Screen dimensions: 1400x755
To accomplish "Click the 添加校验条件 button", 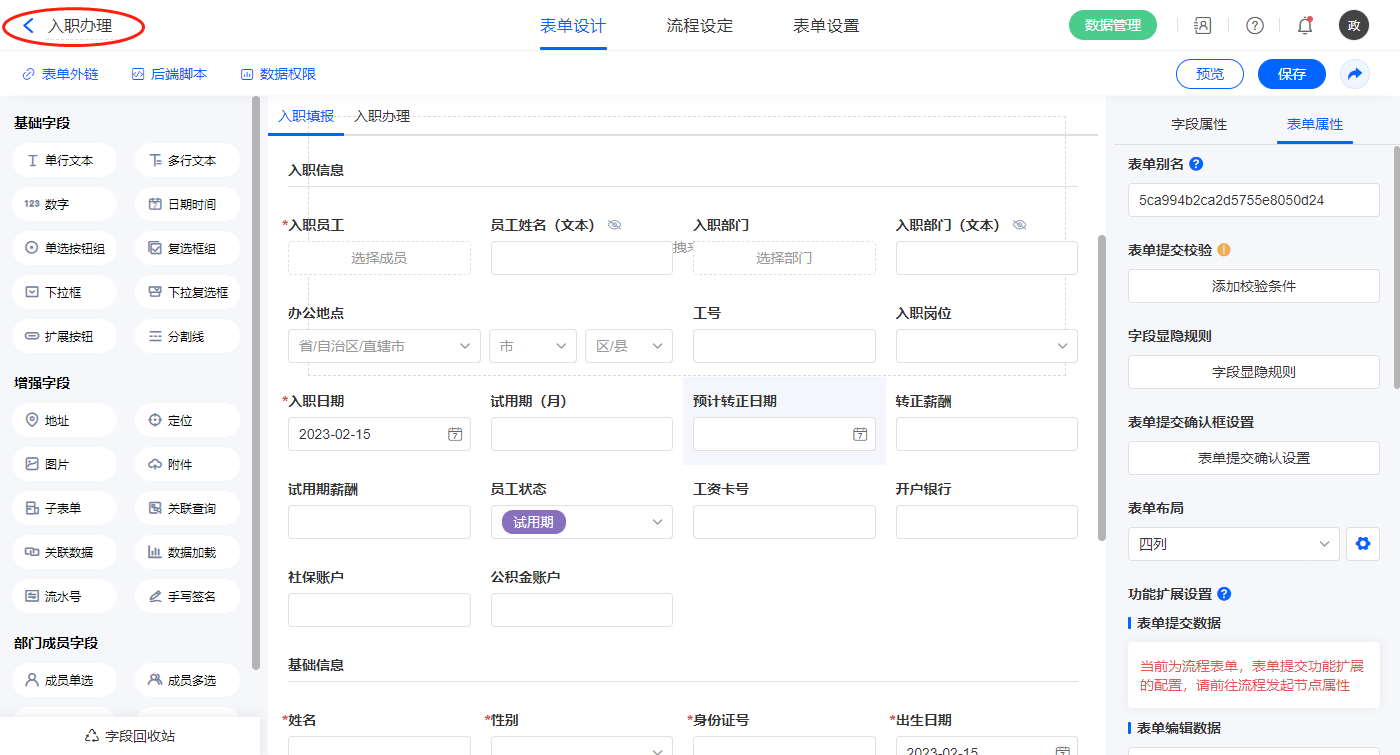I will coord(1253,286).
